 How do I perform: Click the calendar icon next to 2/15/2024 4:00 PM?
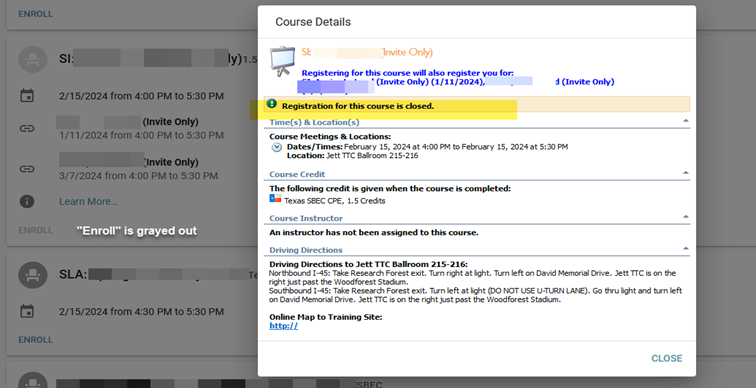pos(27,95)
